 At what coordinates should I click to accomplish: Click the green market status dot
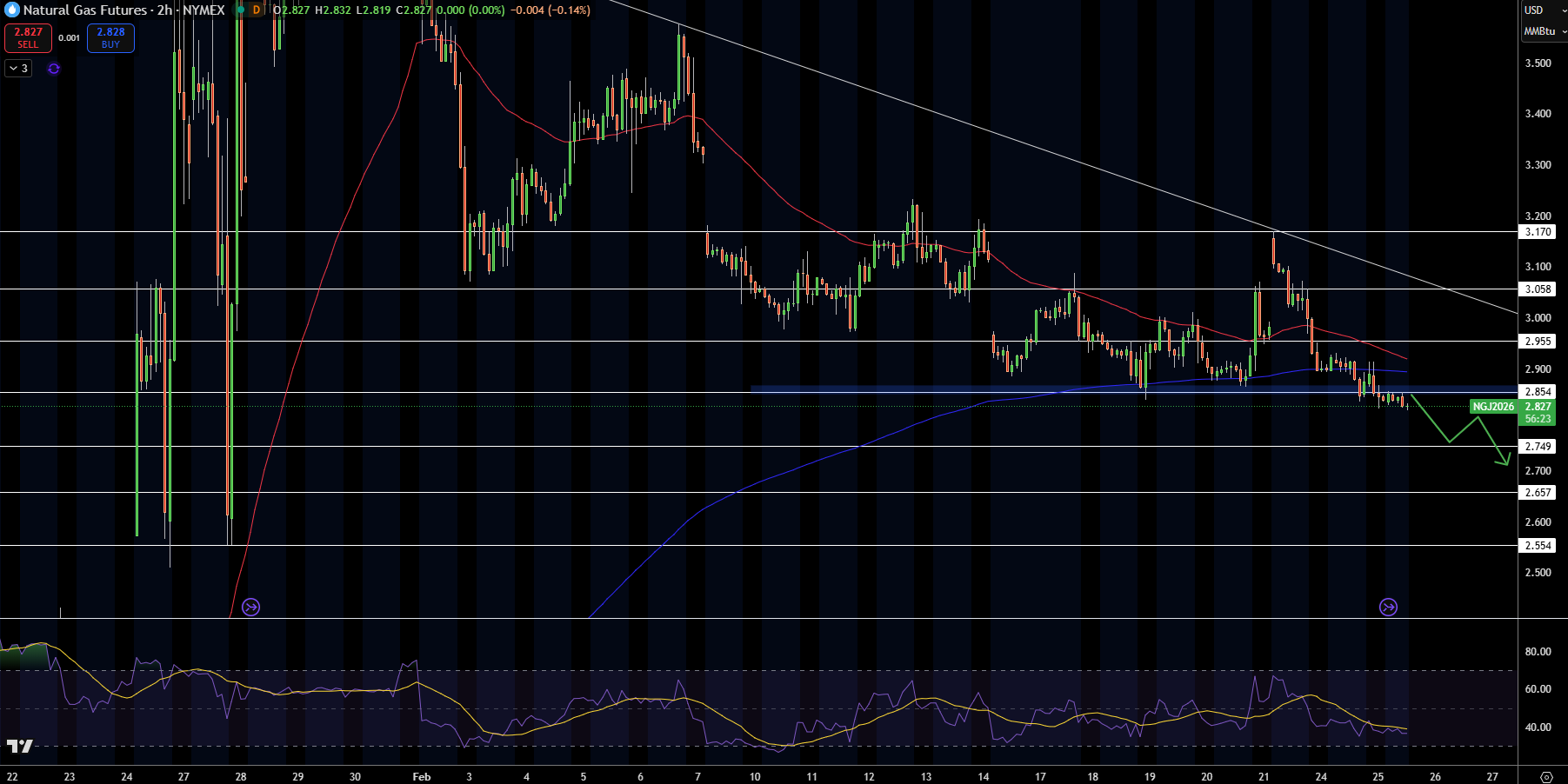click(241, 10)
